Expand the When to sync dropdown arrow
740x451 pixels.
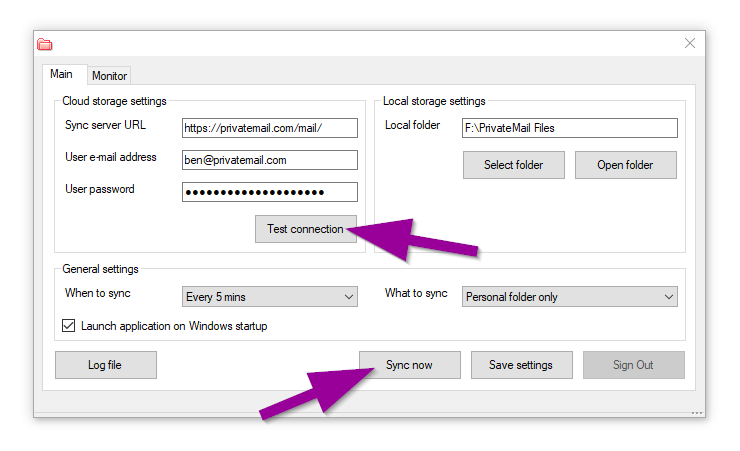click(348, 297)
